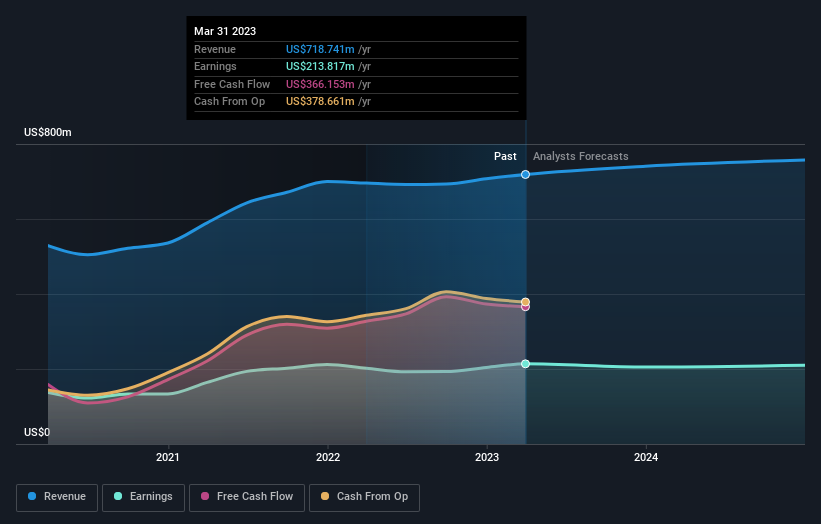Toggle the Free Cash Flow legend button
This screenshot has width=821, height=524.
tap(247, 497)
